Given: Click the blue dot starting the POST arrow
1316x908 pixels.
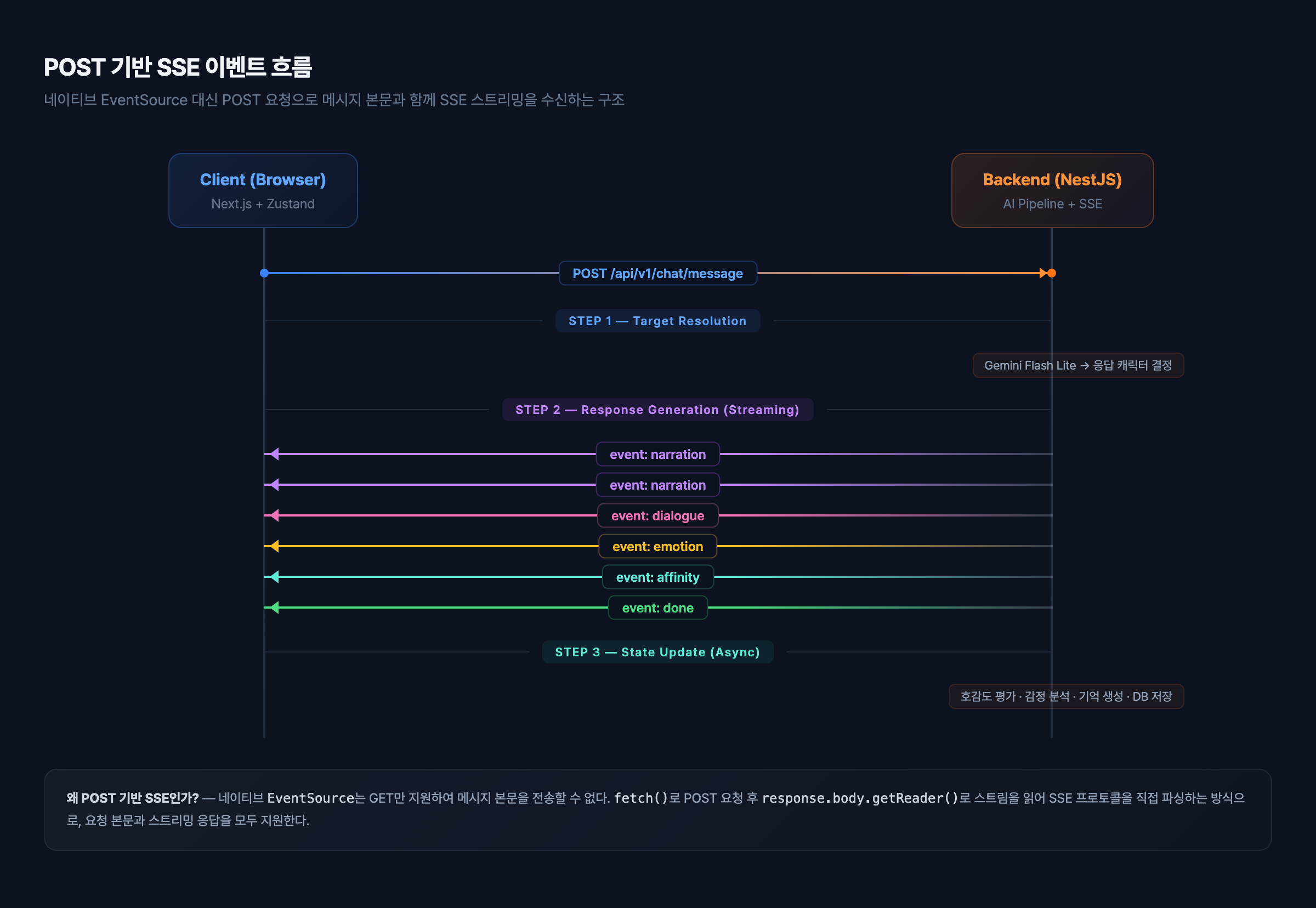Looking at the screenshot, I should pos(264,273).
